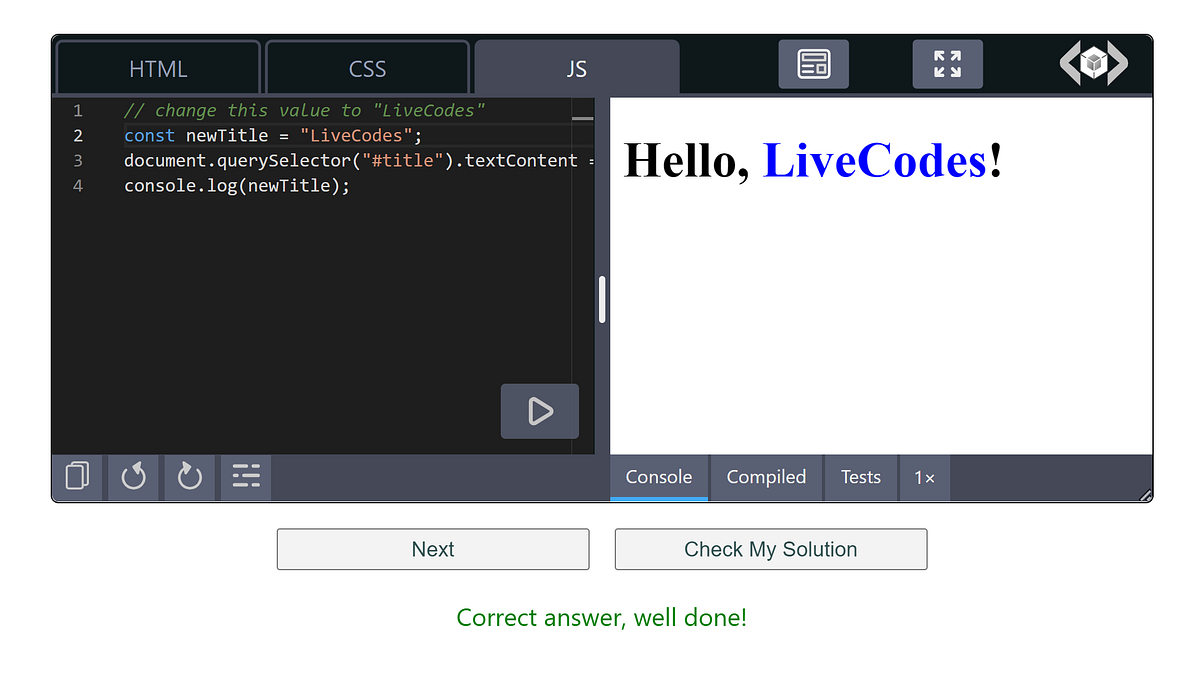Redo the code change
Viewport: 1200px width, 676px height.
click(189, 477)
